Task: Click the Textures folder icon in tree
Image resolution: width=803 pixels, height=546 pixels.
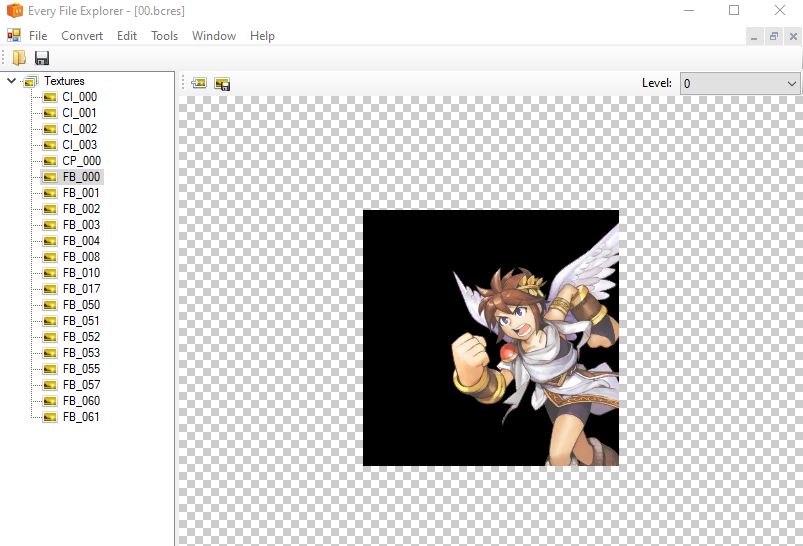Action: pyautogui.click(x=31, y=81)
